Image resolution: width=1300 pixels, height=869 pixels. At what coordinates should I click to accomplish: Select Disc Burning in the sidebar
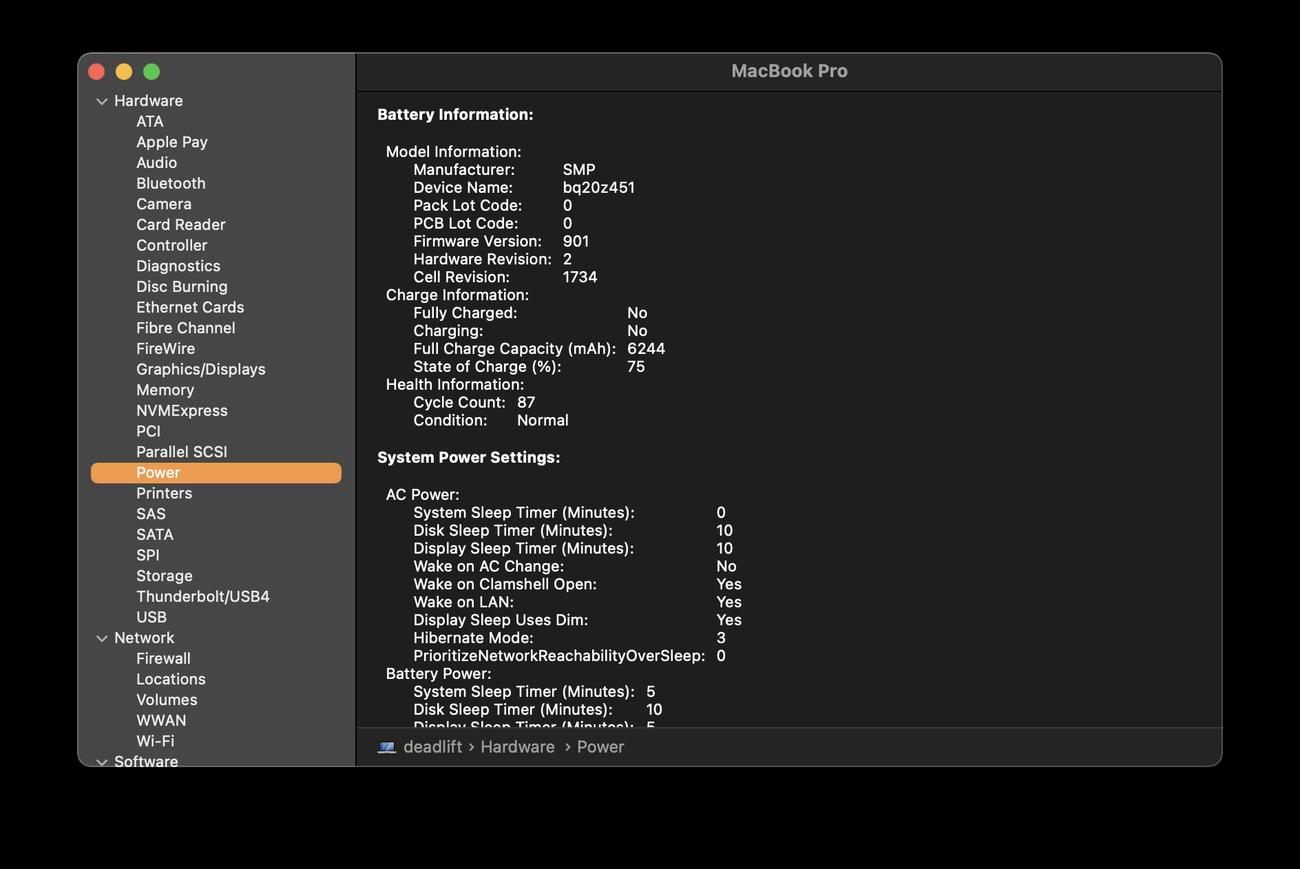click(x=182, y=287)
